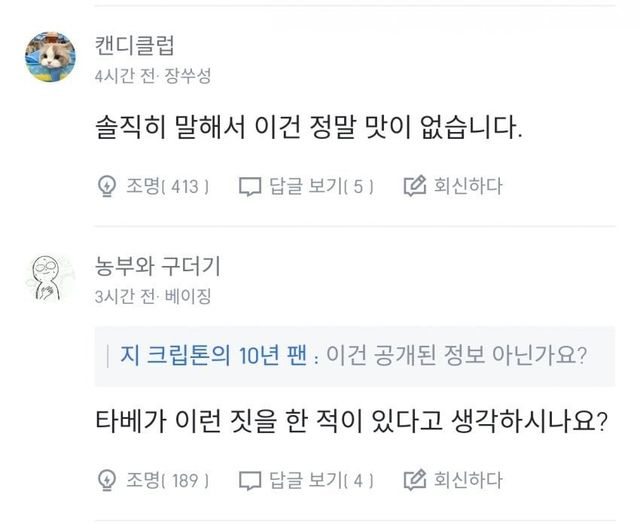Open 캔디클럽's cat profile avatar
Image resolution: width=640 pixels, height=526 pixels.
pyautogui.click(x=50, y=56)
